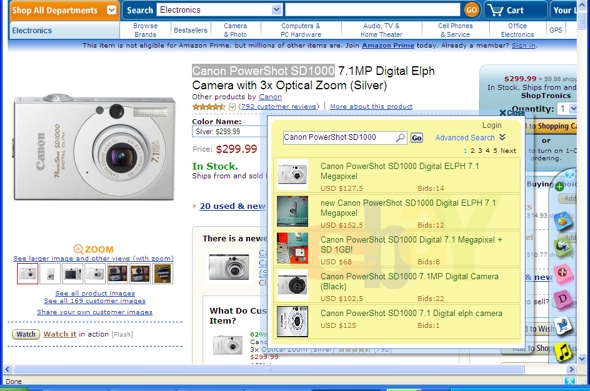Open the 20 used & new link

233,206
